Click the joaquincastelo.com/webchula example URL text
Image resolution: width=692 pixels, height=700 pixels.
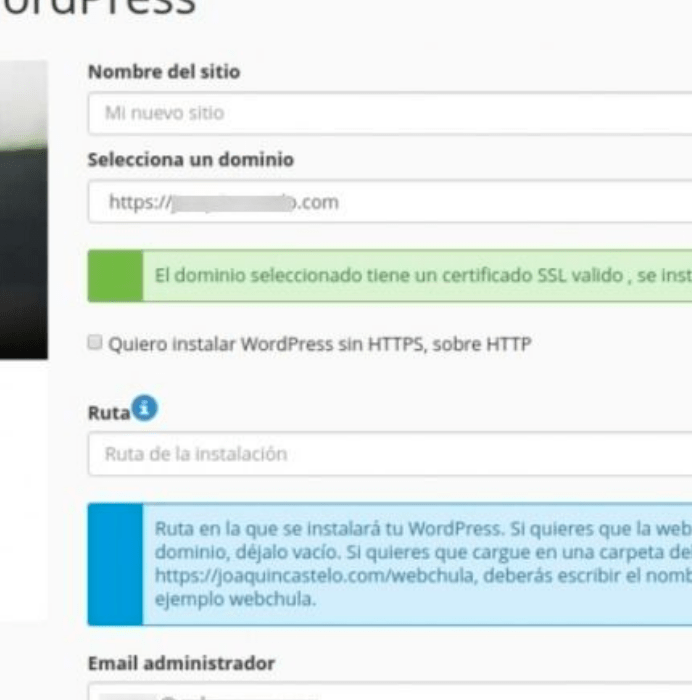[x=314, y=575]
